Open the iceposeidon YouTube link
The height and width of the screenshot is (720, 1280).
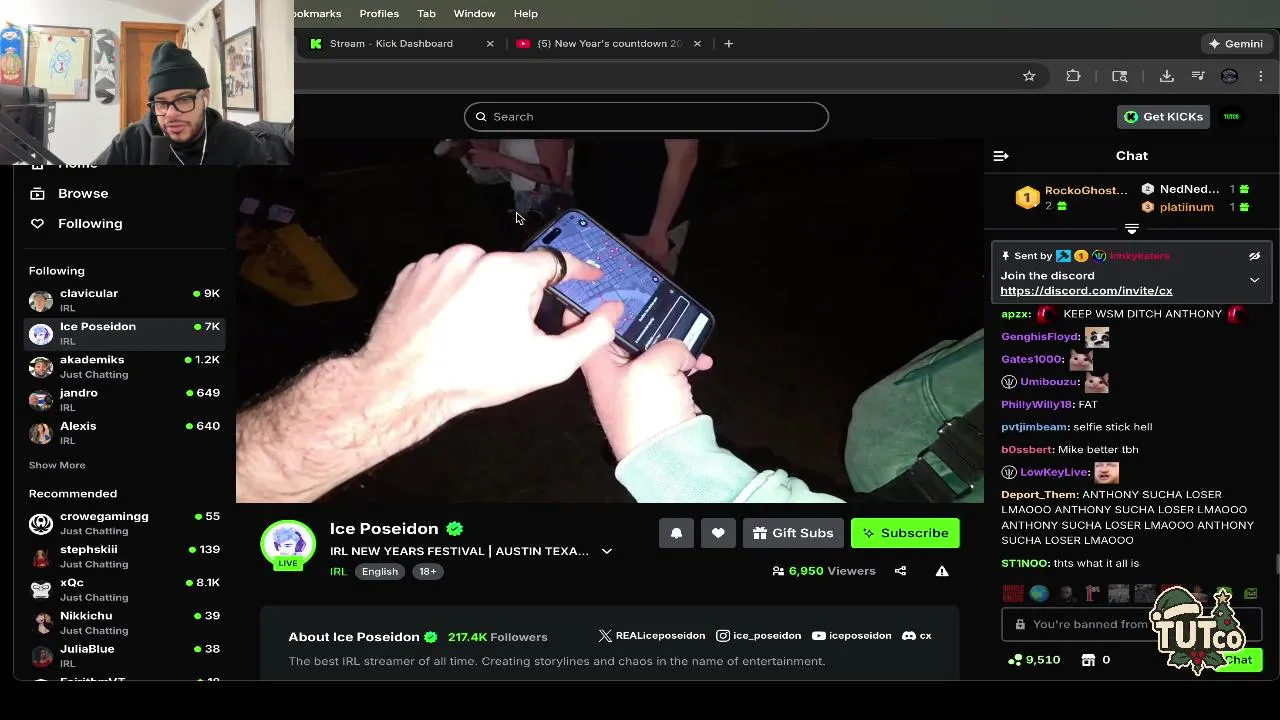coord(852,636)
